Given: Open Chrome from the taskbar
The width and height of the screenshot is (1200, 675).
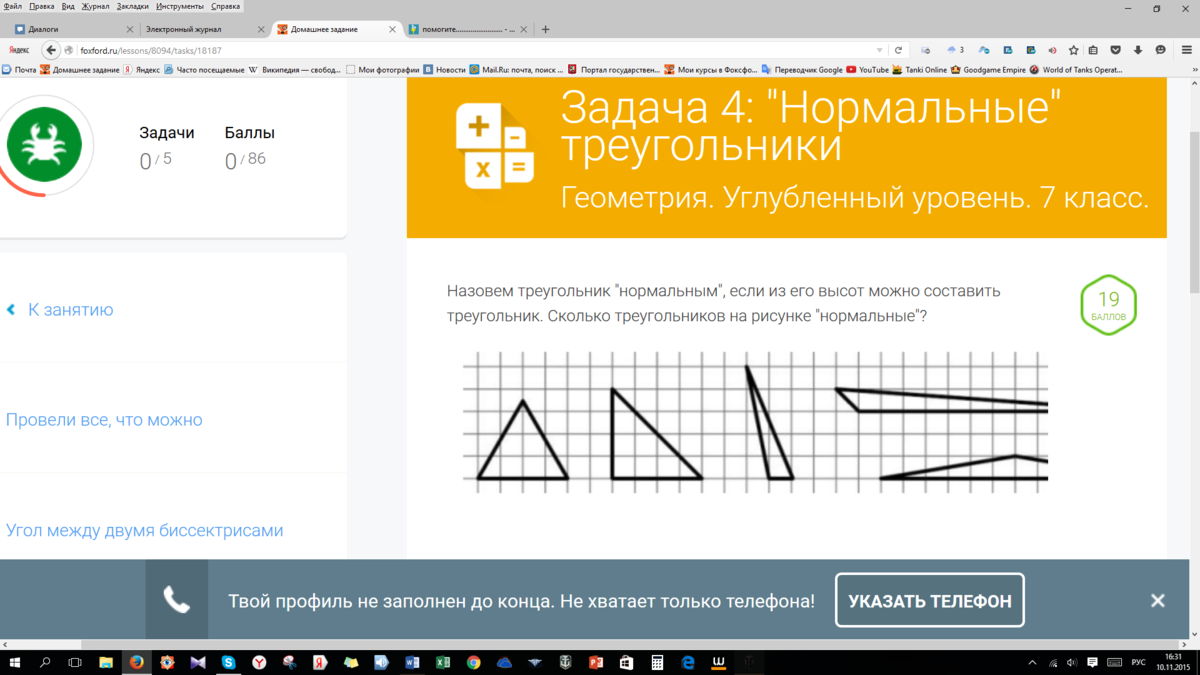Looking at the screenshot, I should (473, 662).
